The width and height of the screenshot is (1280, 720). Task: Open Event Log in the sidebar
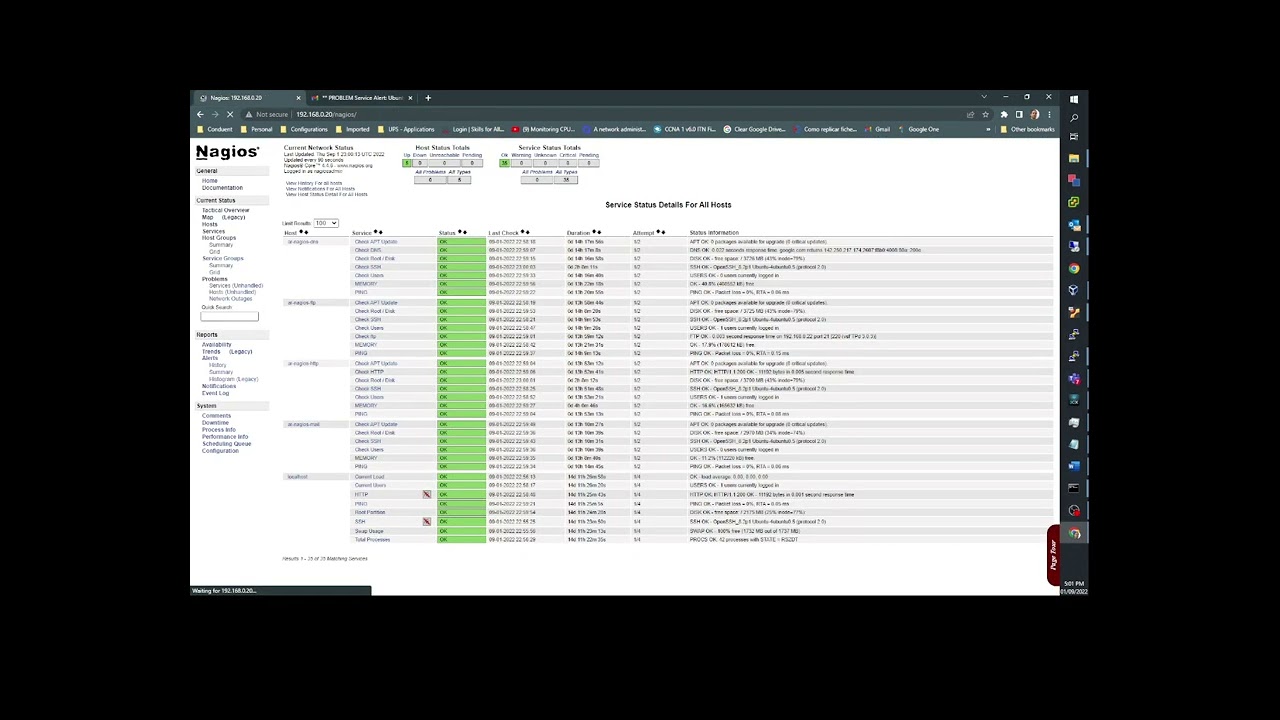[215, 393]
